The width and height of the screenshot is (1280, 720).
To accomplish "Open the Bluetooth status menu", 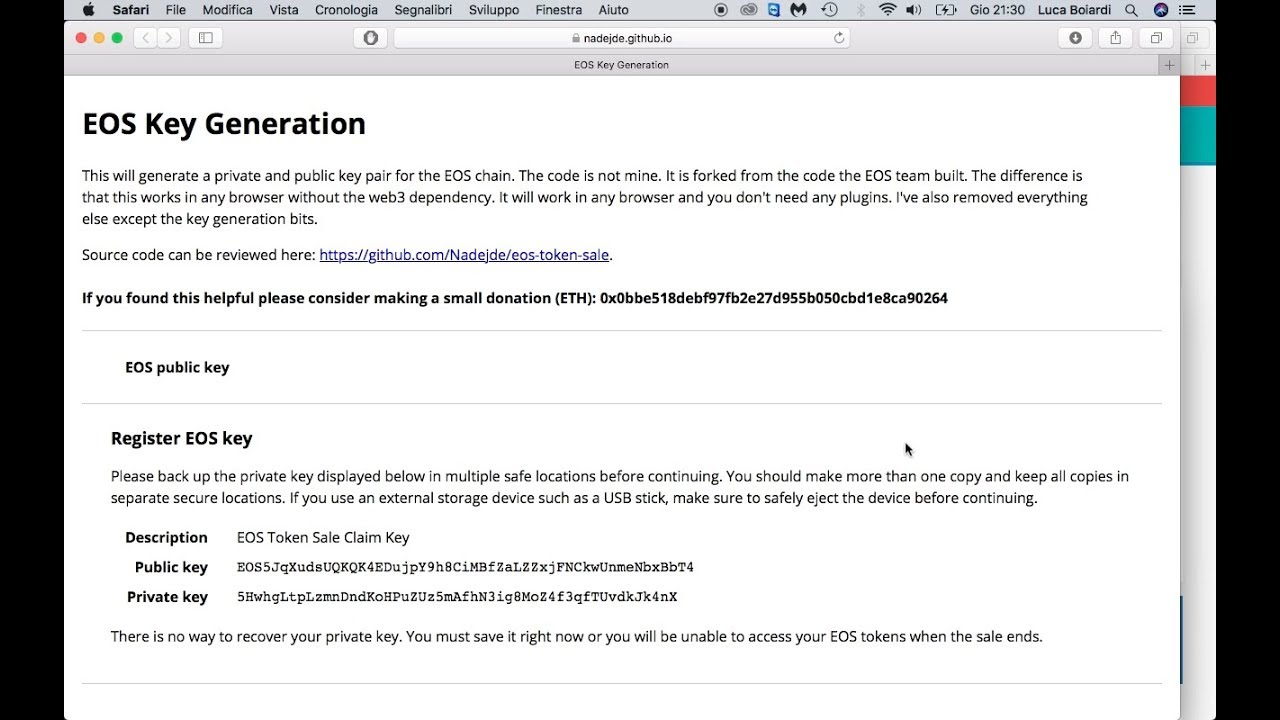I will [861, 10].
